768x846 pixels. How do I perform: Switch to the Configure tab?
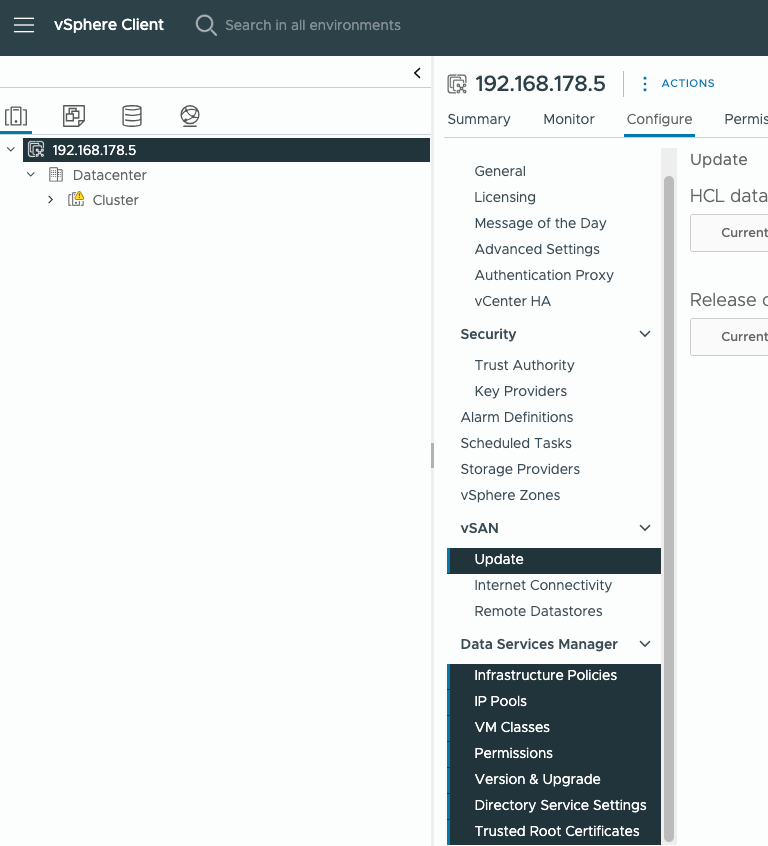pyautogui.click(x=659, y=119)
